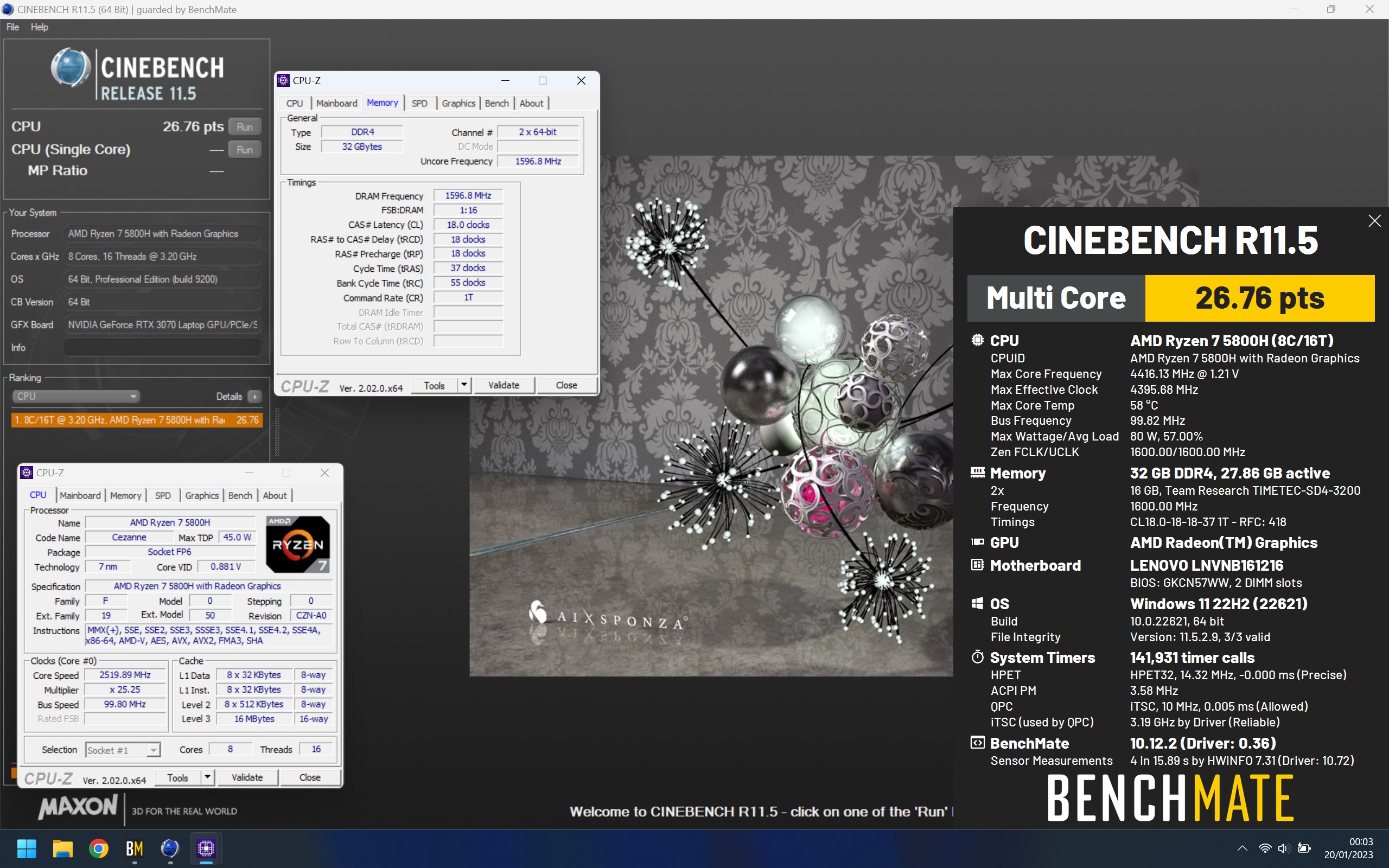The image size is (1389, 868).
Task: Click the Ryzen 7 logo in CPU-Z
Action: 298,544
